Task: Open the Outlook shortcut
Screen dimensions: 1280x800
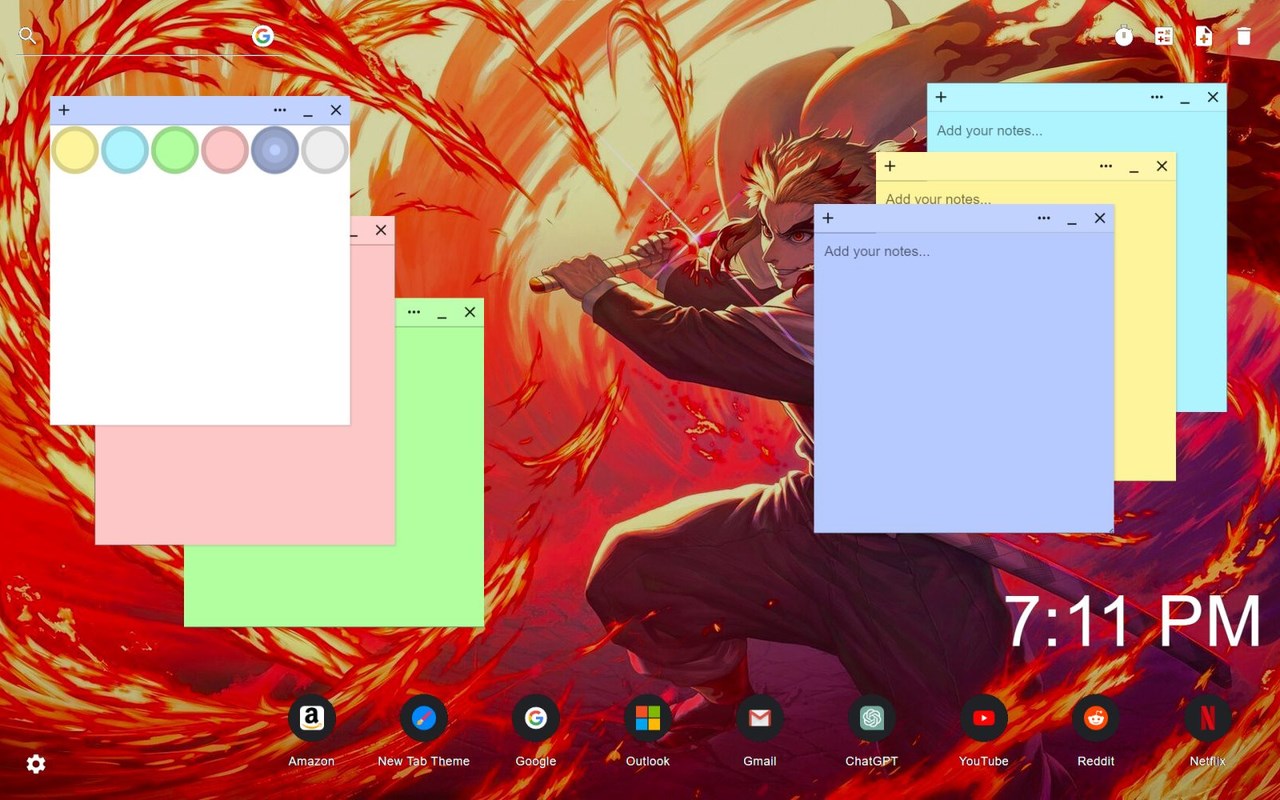Action: coord(648,719)
